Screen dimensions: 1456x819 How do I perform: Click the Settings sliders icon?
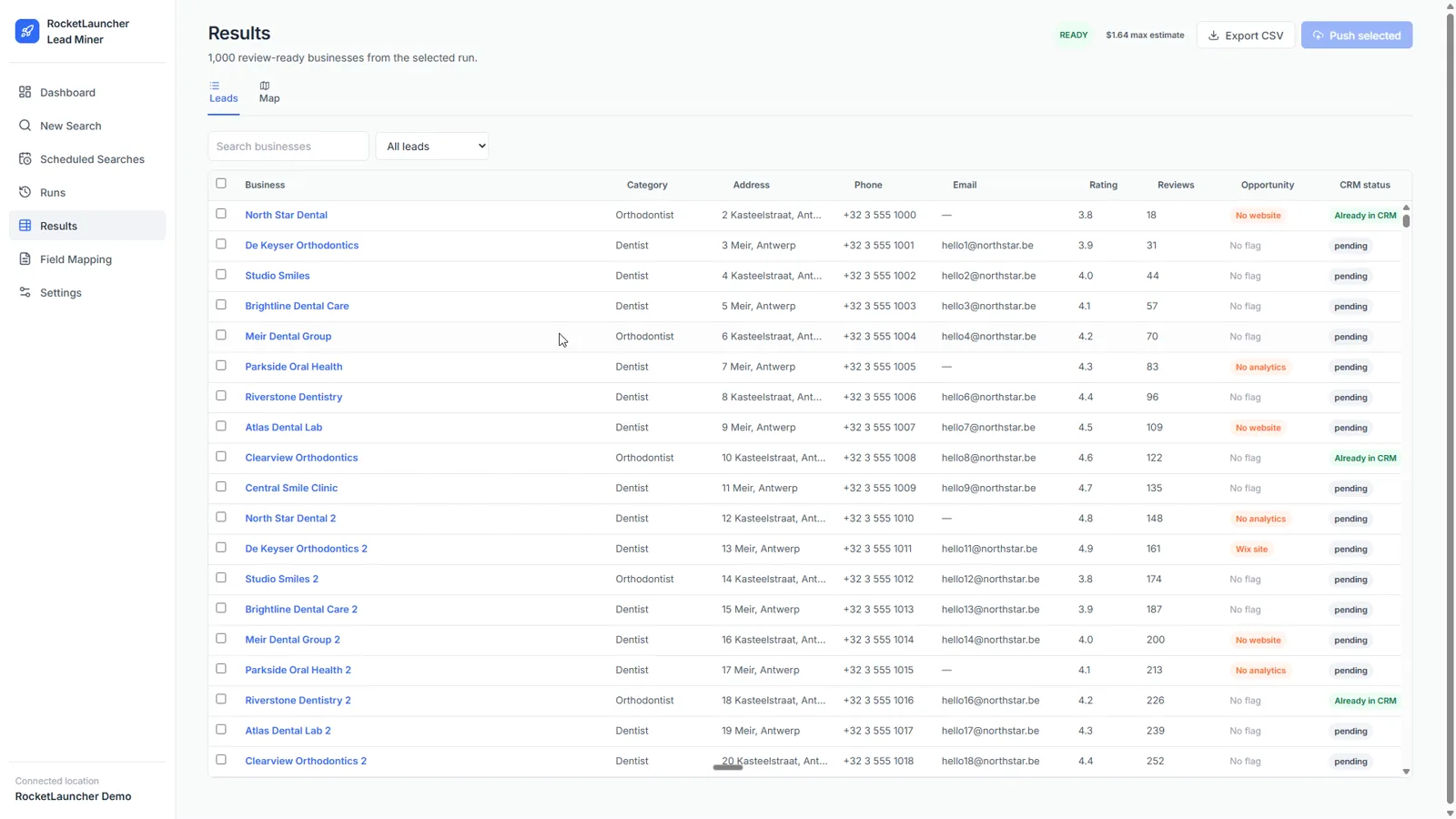tap(25, 292)
